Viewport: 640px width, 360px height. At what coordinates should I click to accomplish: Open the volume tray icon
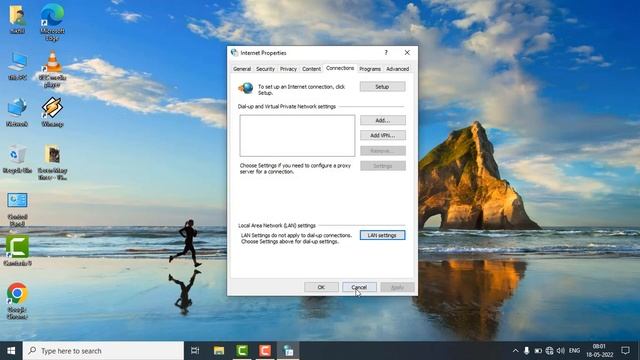coord(561,351)
